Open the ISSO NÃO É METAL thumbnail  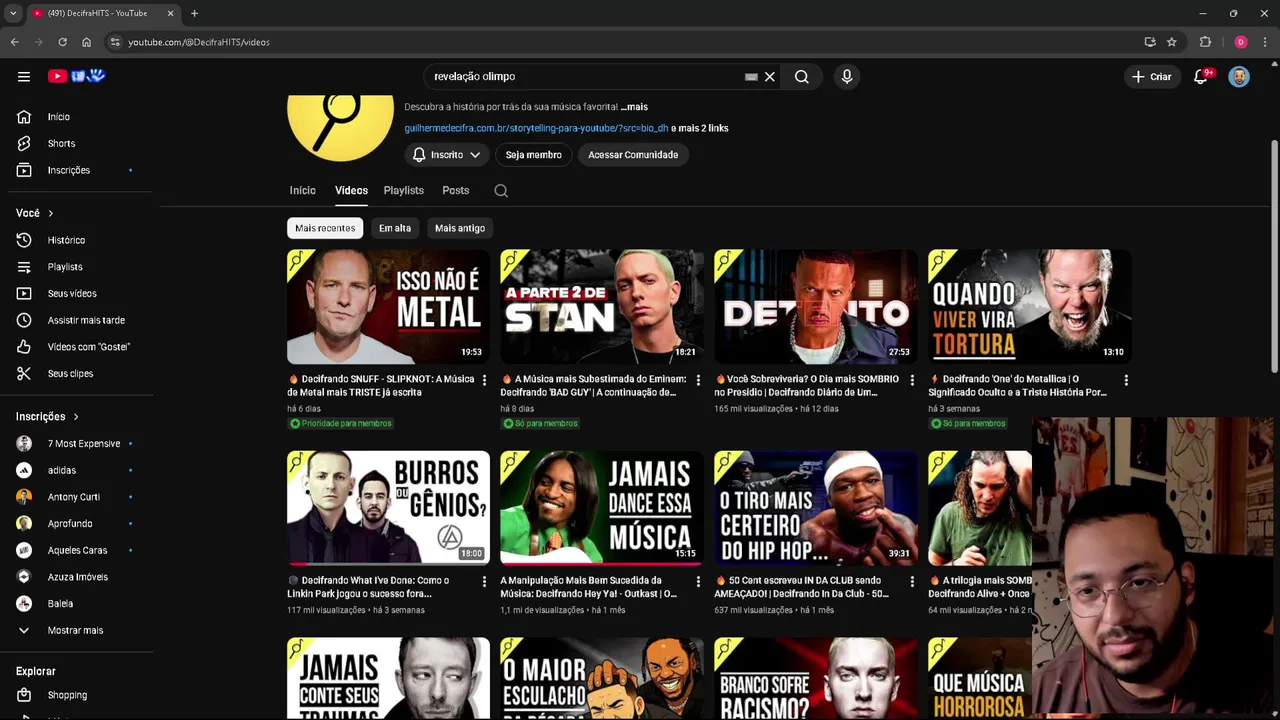[x=388, y=307]
